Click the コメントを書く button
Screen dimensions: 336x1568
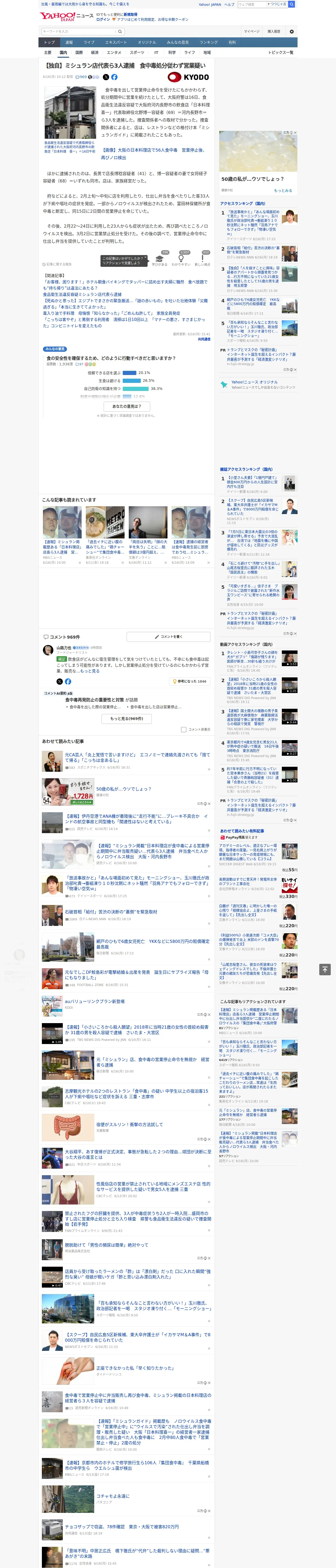pyautogui.click(x=168, y=637)
